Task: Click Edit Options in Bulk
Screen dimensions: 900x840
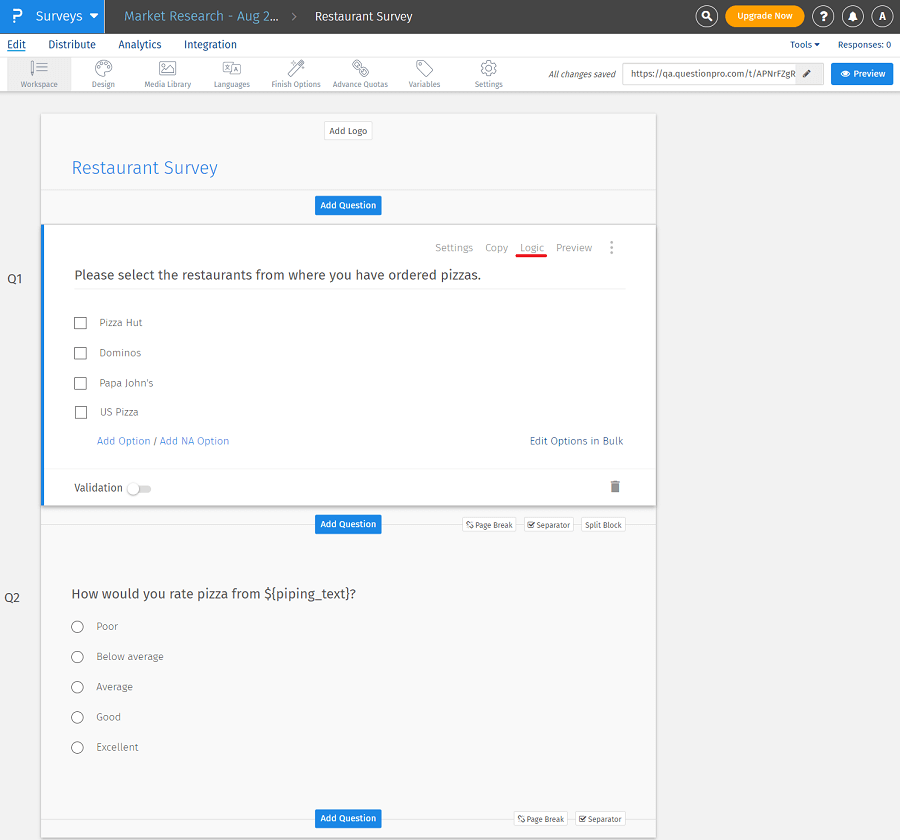Action: [576, 440]
